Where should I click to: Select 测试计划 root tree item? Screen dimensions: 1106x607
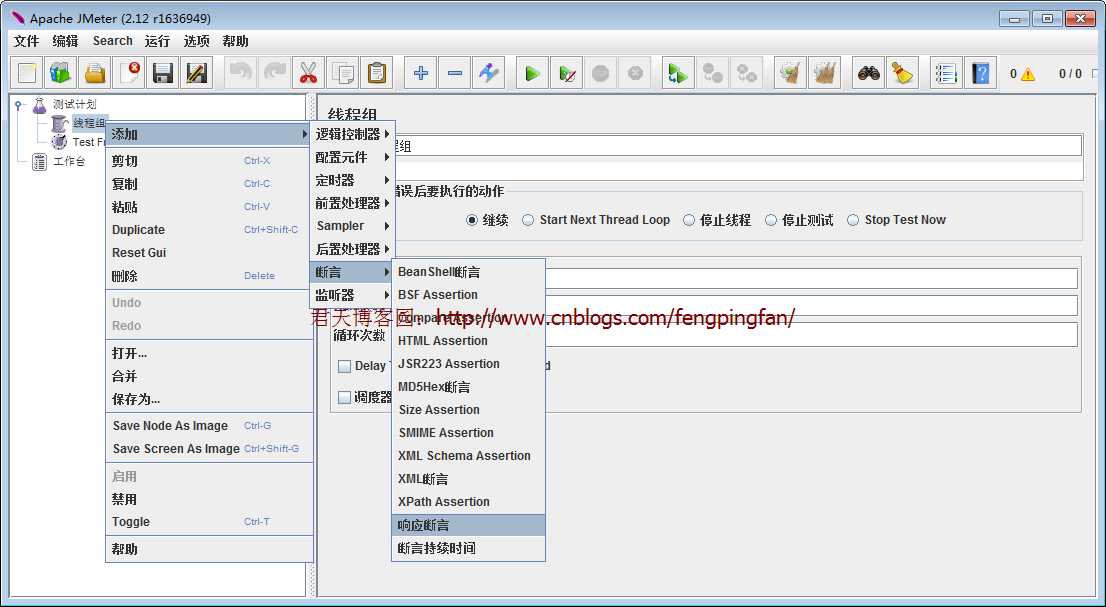(74, 104)
